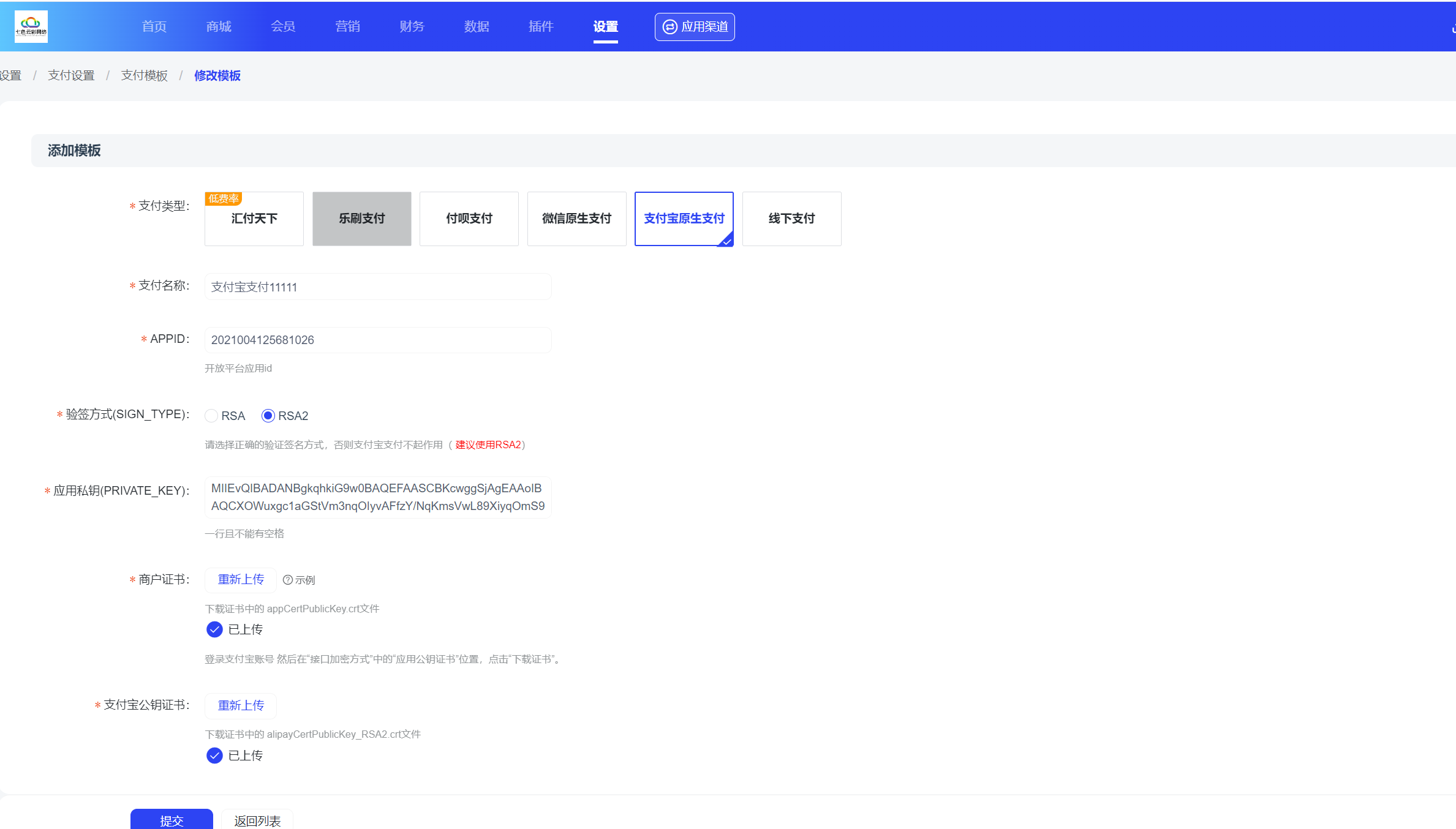1456x829 pixels.
Task: Go to 支付设置 in the breadcrumb
Action: coord(71,75)
